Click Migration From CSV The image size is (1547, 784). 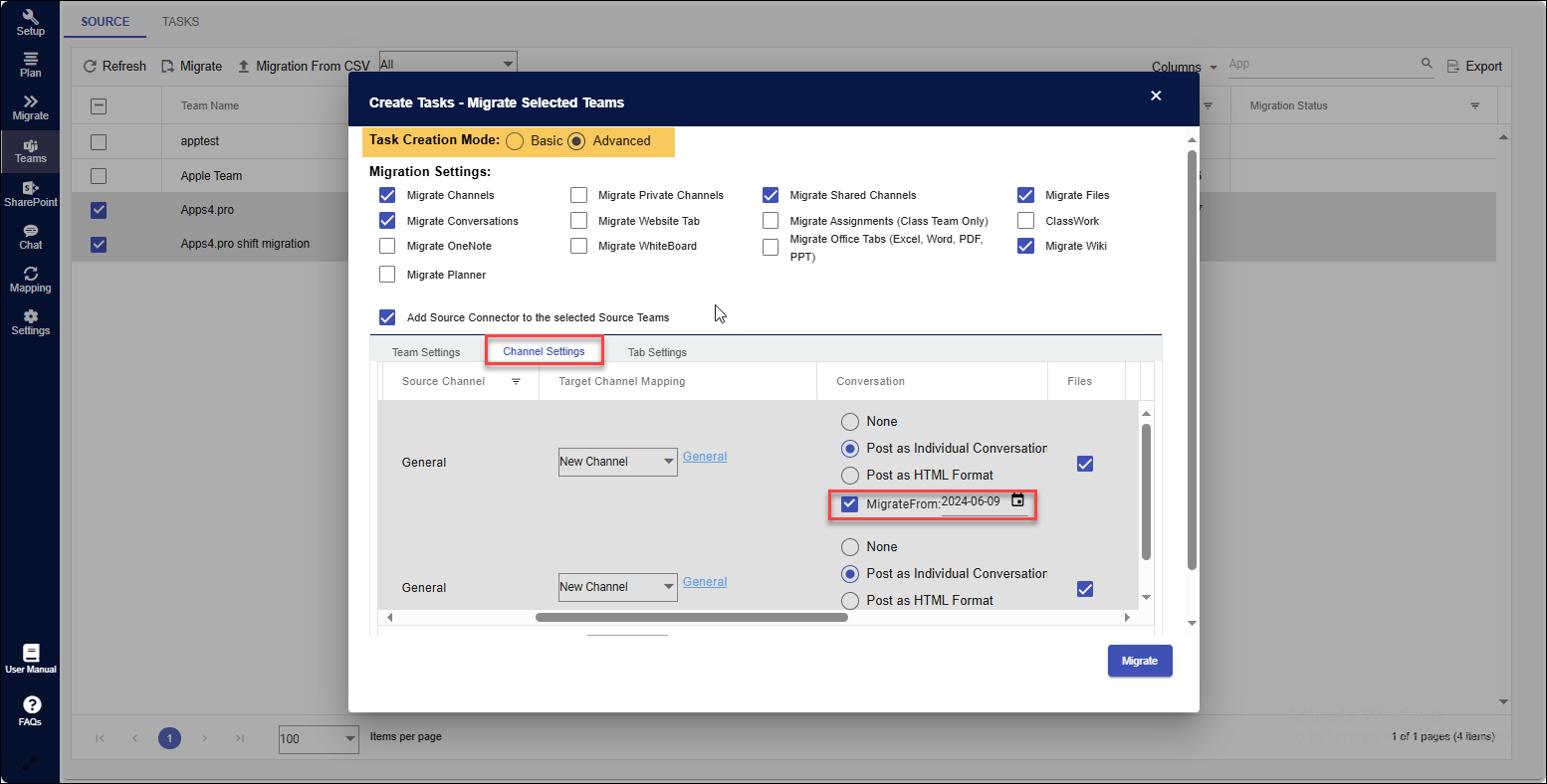click(303, 66)
